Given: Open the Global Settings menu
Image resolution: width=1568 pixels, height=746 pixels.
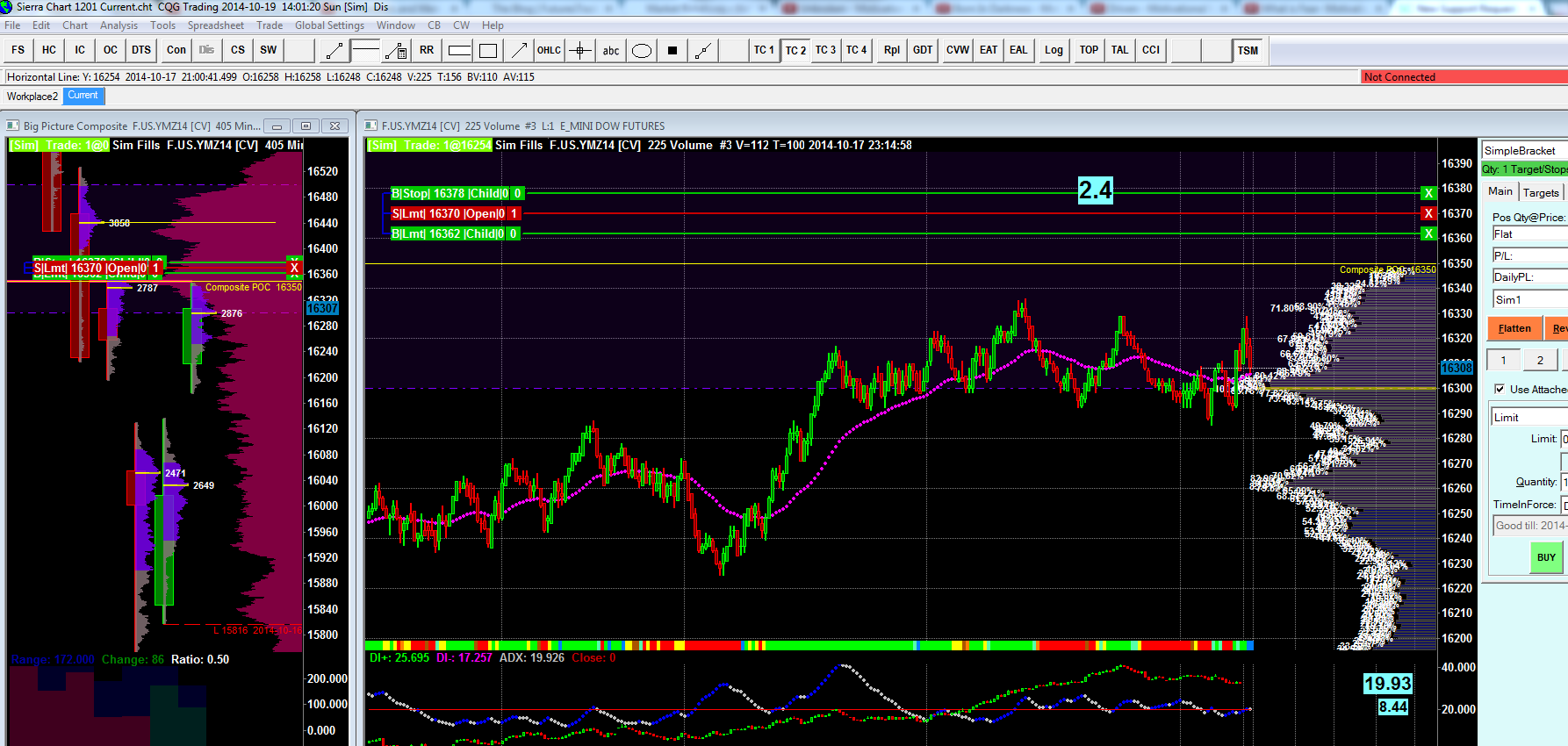Looking at the screenshot, I should (329, 25).
